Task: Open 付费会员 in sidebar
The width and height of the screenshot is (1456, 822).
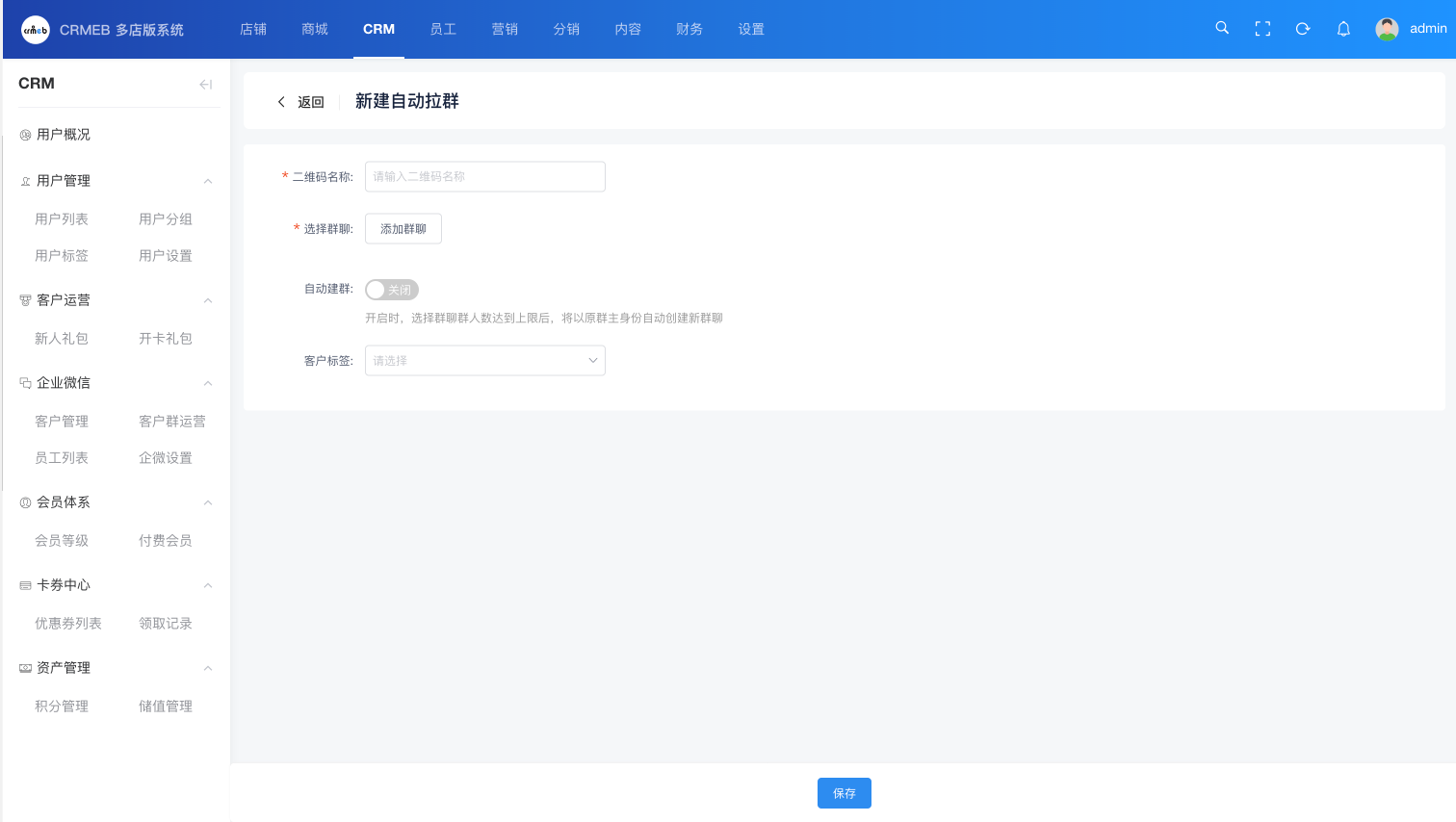Action: coord(166,541)
